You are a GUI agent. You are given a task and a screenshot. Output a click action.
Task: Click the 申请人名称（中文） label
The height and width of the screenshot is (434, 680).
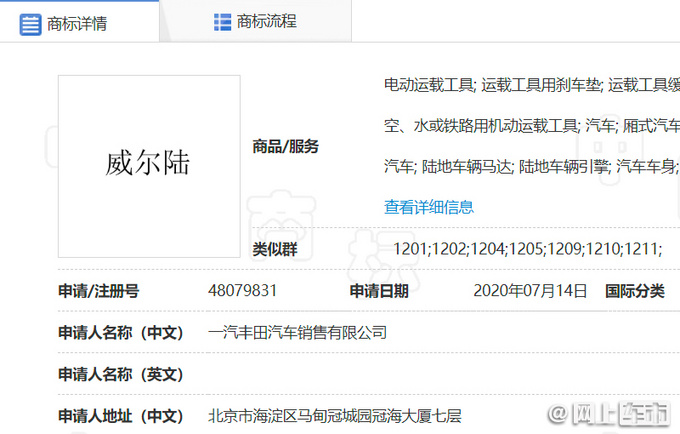coord(121,333)
